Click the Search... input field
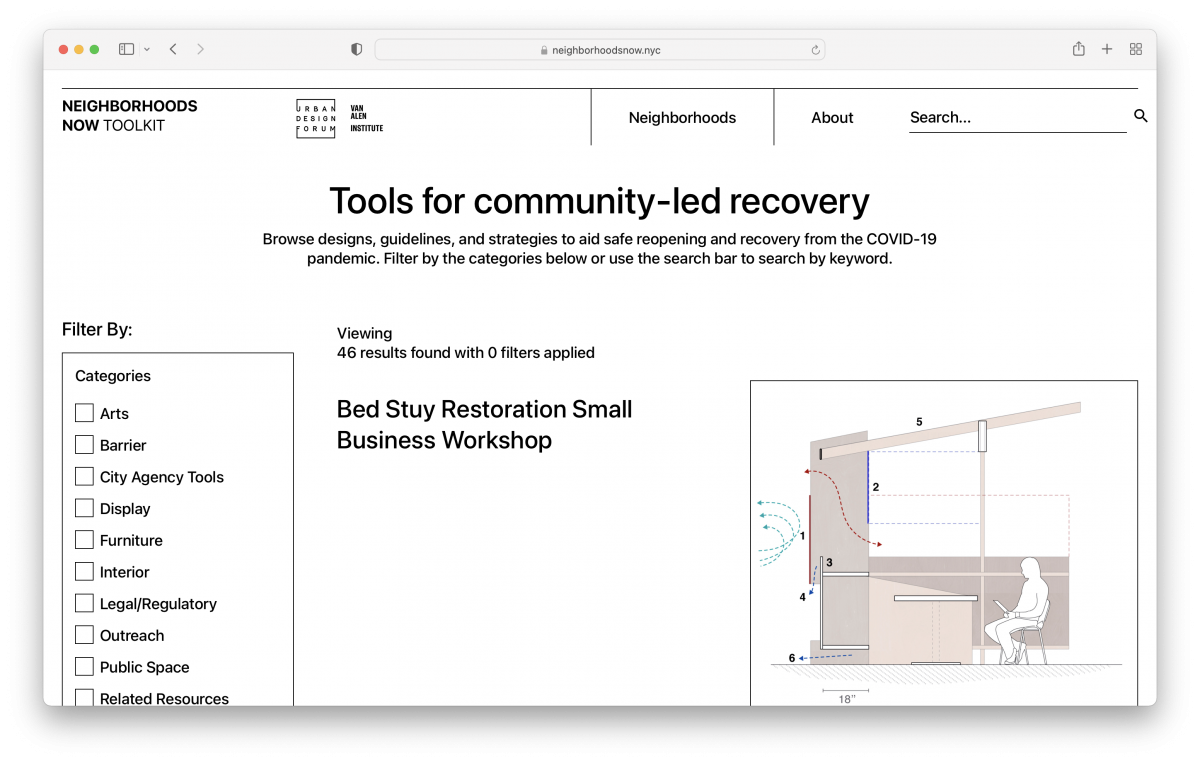The image size is (1200, 763). pos(1017,117)
